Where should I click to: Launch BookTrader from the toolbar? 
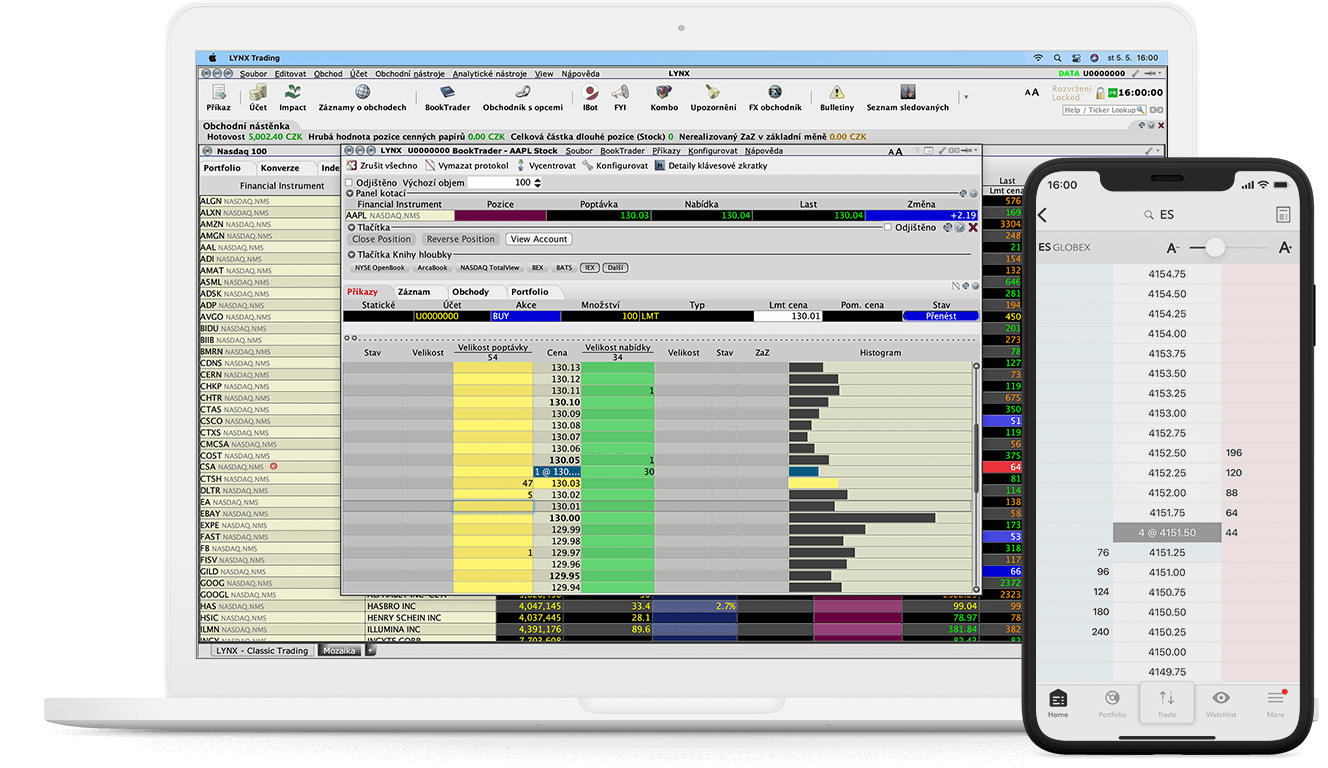[x=447, y=97]
